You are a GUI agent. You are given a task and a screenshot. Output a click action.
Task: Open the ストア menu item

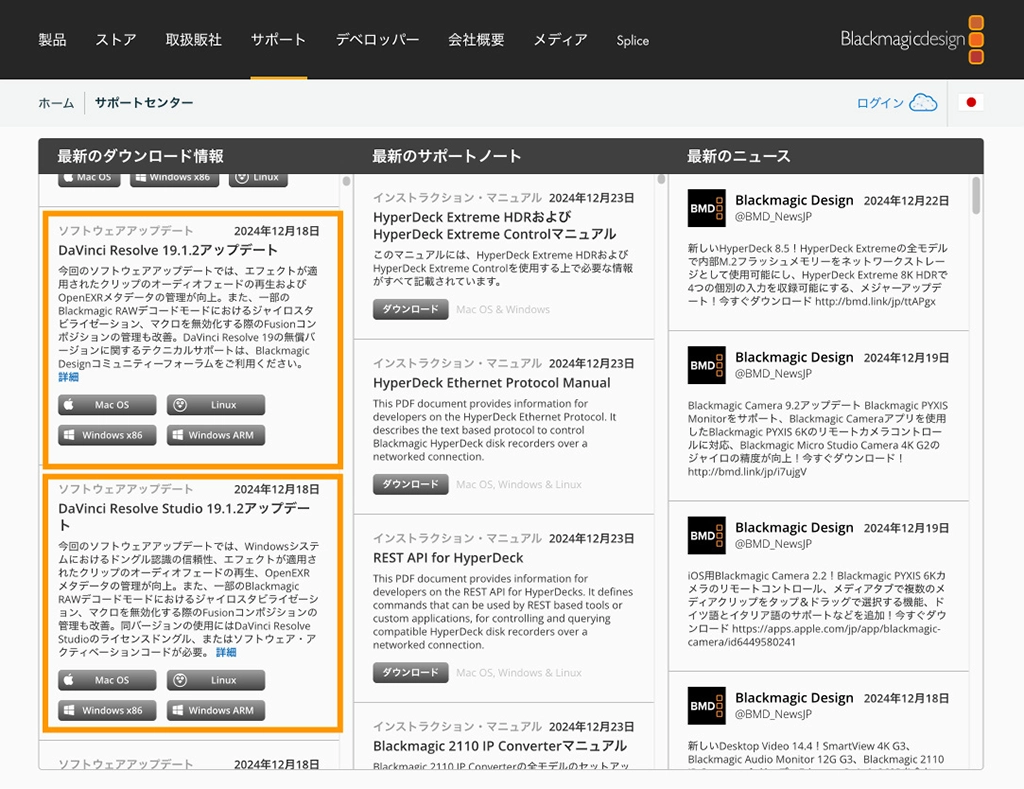click(116, 40)
